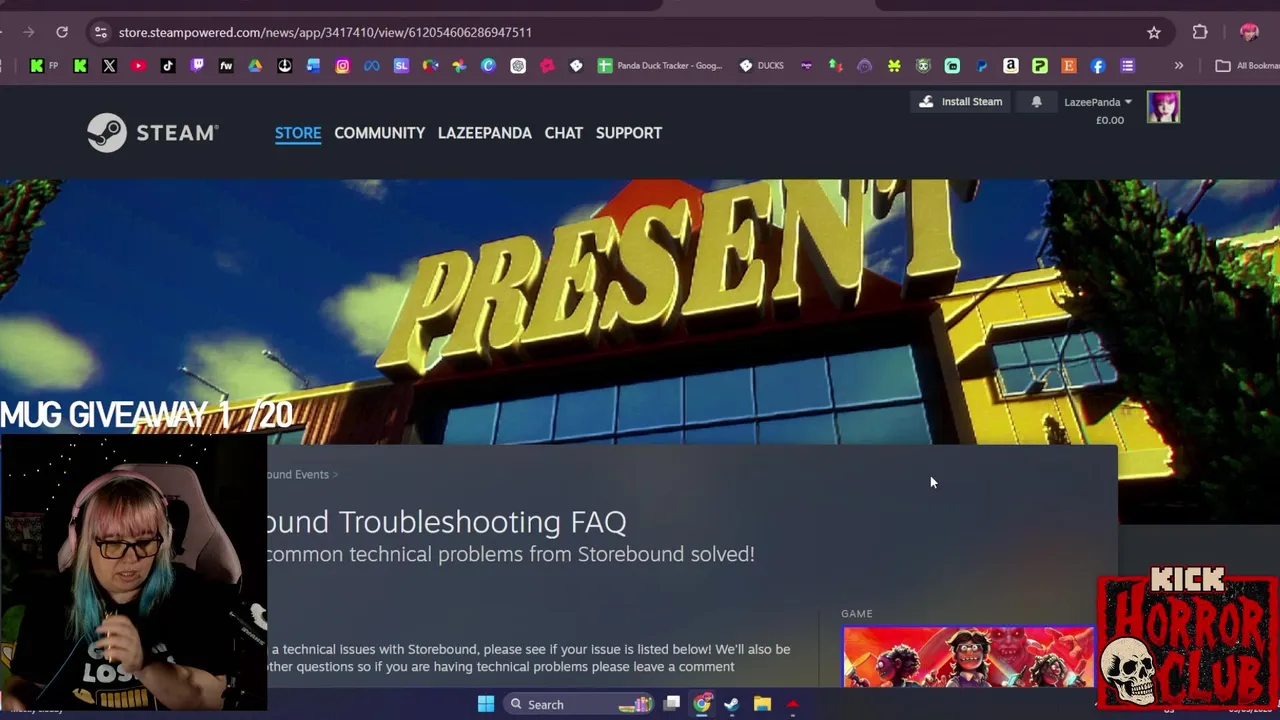Open the PayPal bookmark icon

[x=982, y=66]
